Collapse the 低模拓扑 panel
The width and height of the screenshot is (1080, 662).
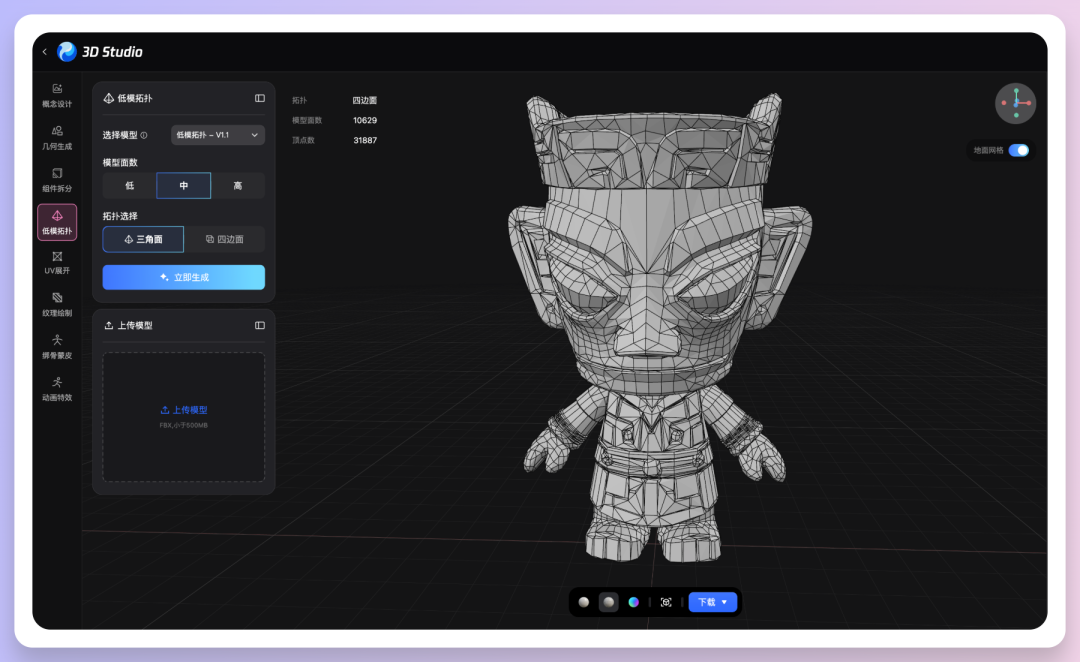coord(260,98)
